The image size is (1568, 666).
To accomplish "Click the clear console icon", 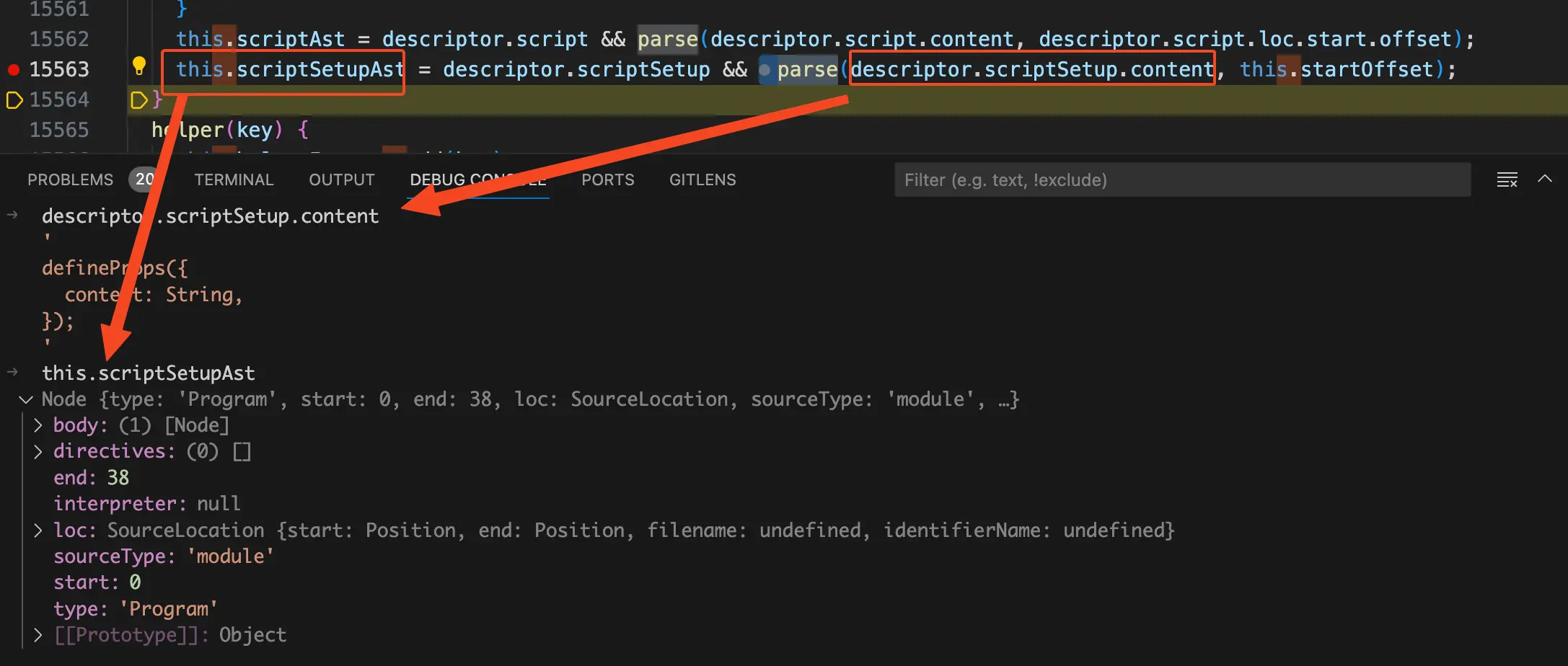I will pyautogui.click(x=1507, y=180).
